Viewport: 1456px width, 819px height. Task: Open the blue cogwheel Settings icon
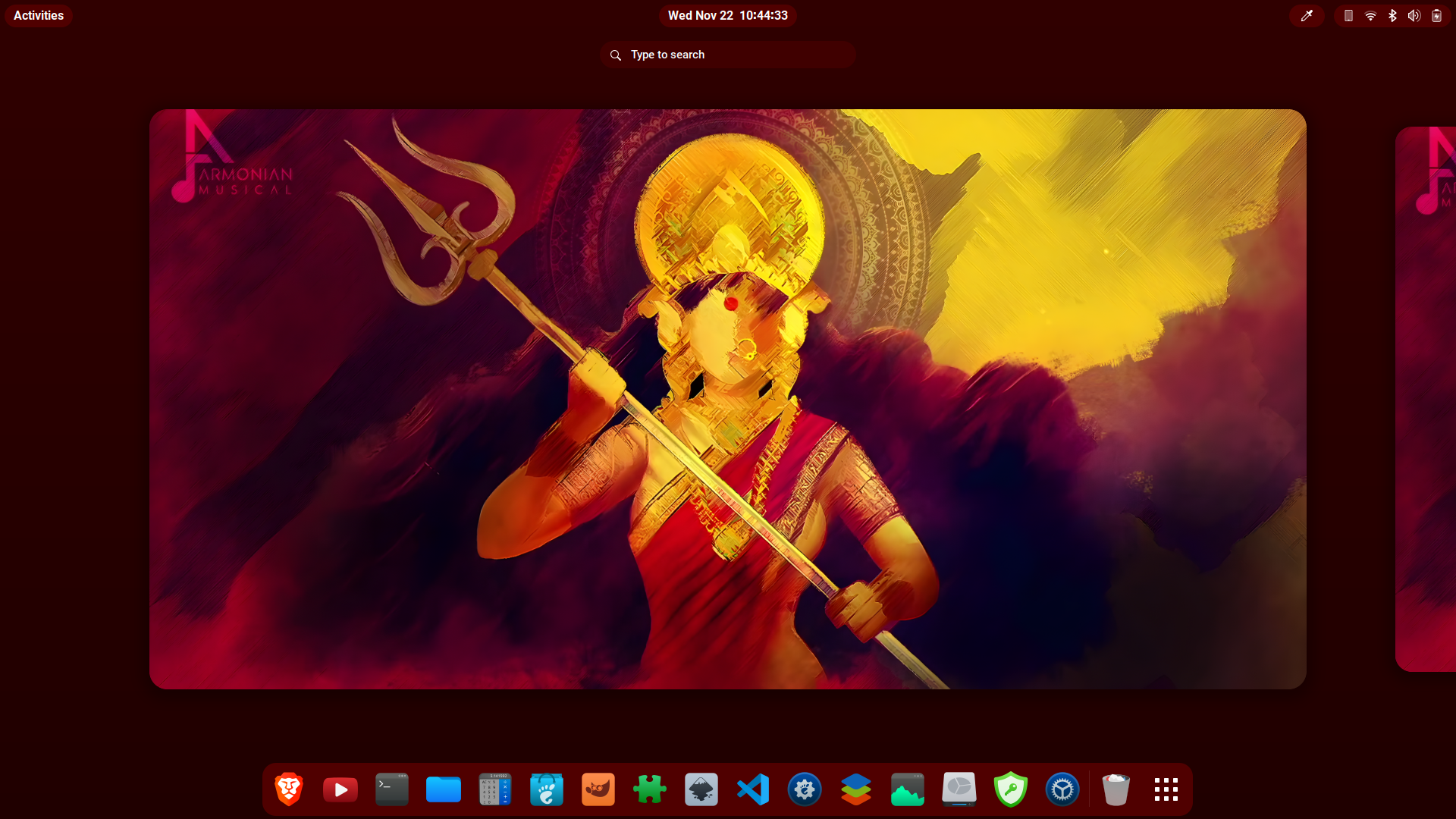pyautogui.click(x=1062, y=789)
